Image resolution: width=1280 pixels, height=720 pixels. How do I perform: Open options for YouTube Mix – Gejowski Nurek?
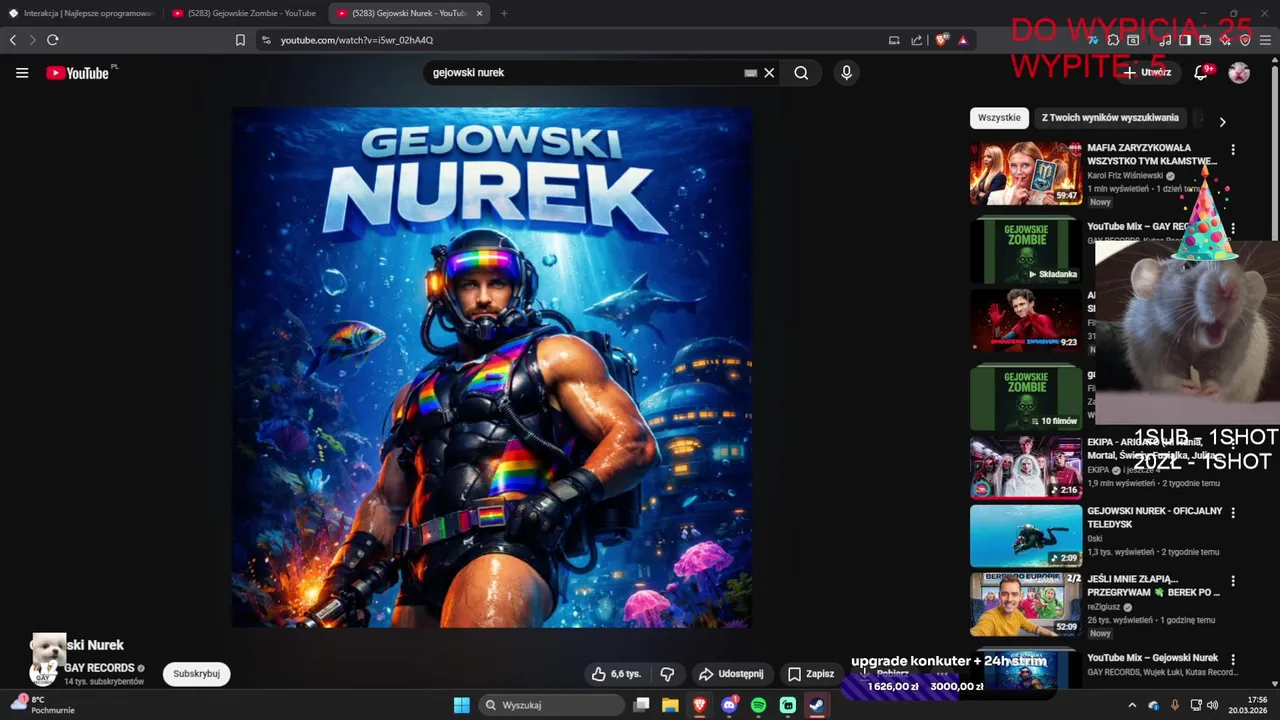1233,659
